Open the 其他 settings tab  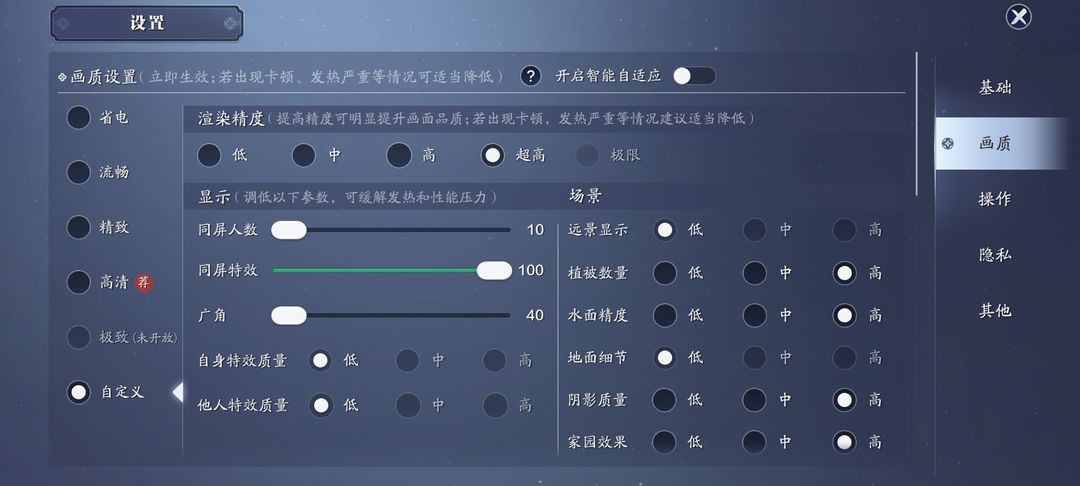click(995, 310)
